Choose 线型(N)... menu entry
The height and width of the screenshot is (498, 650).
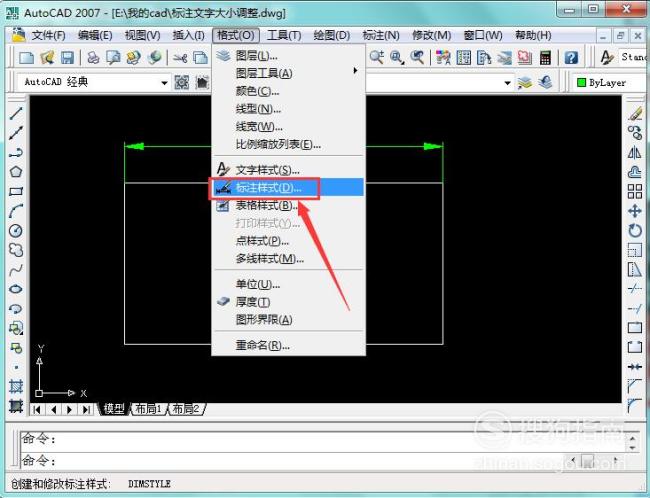[288, 109]
